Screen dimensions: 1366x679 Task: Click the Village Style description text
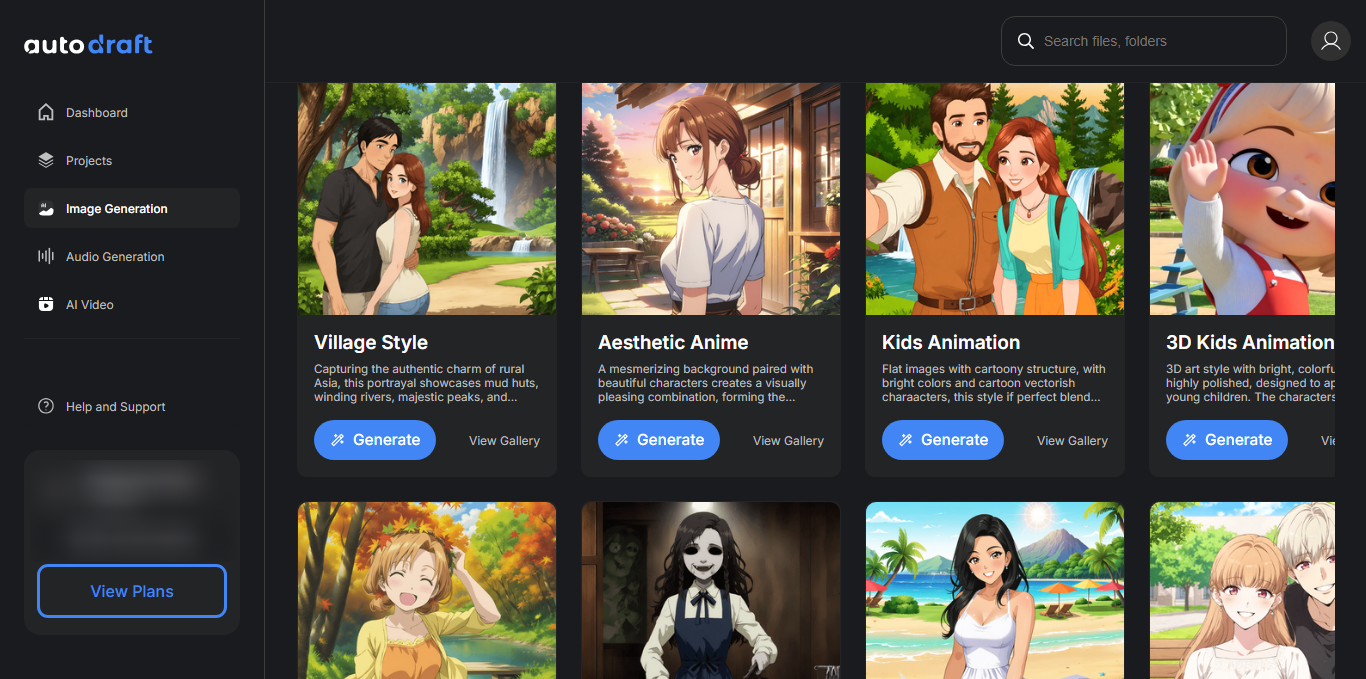[x=427, y=383]
